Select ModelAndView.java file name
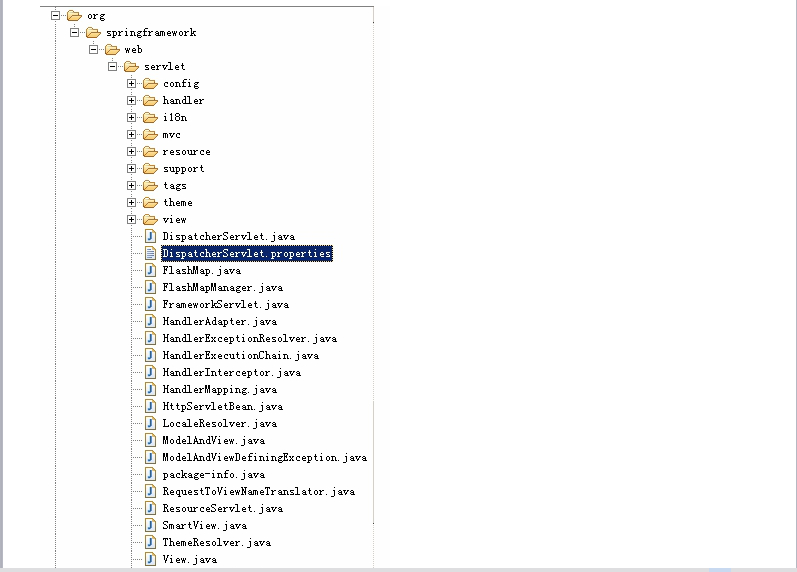The image size is (797, 572). (213, 440)
